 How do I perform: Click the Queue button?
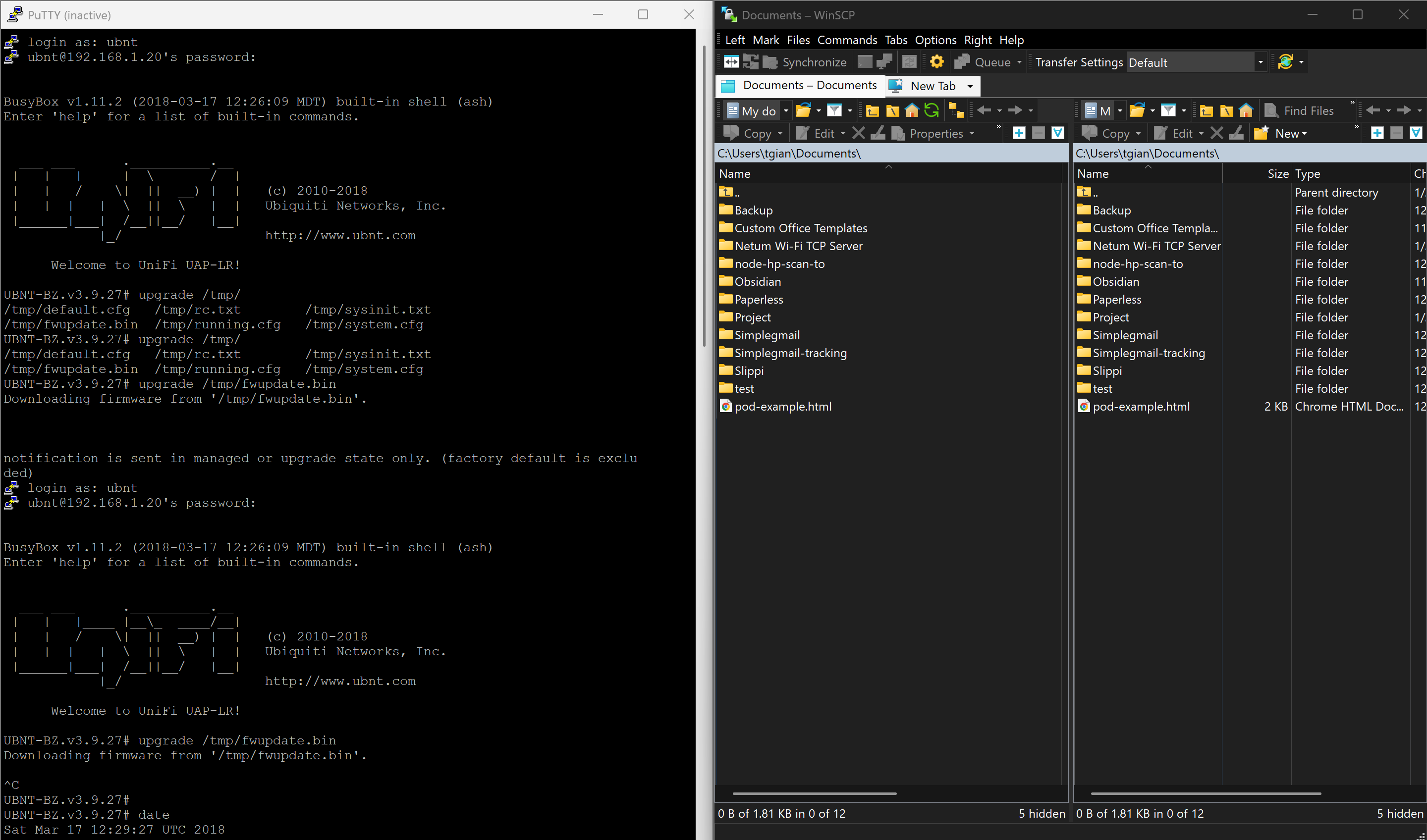pyautogui.click(x=983, y=62)
